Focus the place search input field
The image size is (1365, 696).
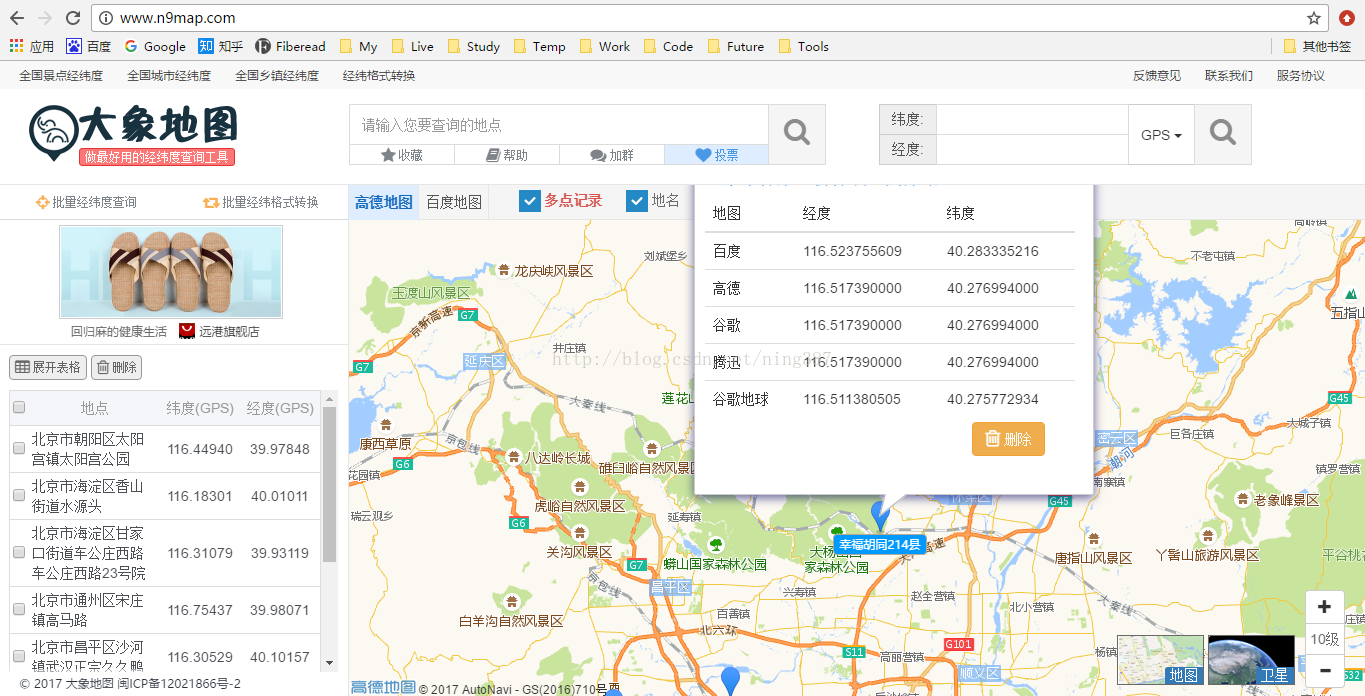(x=558, y=125)
